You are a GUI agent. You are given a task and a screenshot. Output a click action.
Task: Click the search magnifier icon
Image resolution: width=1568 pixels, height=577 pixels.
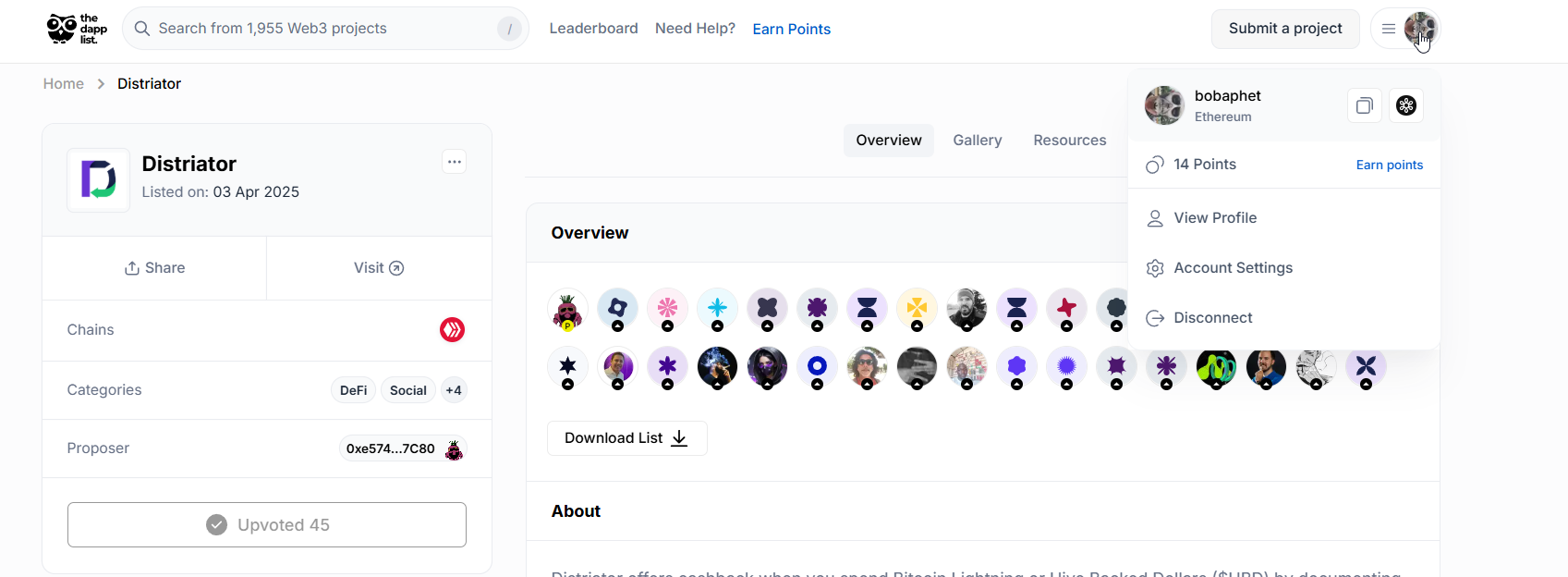coord(142,29)
